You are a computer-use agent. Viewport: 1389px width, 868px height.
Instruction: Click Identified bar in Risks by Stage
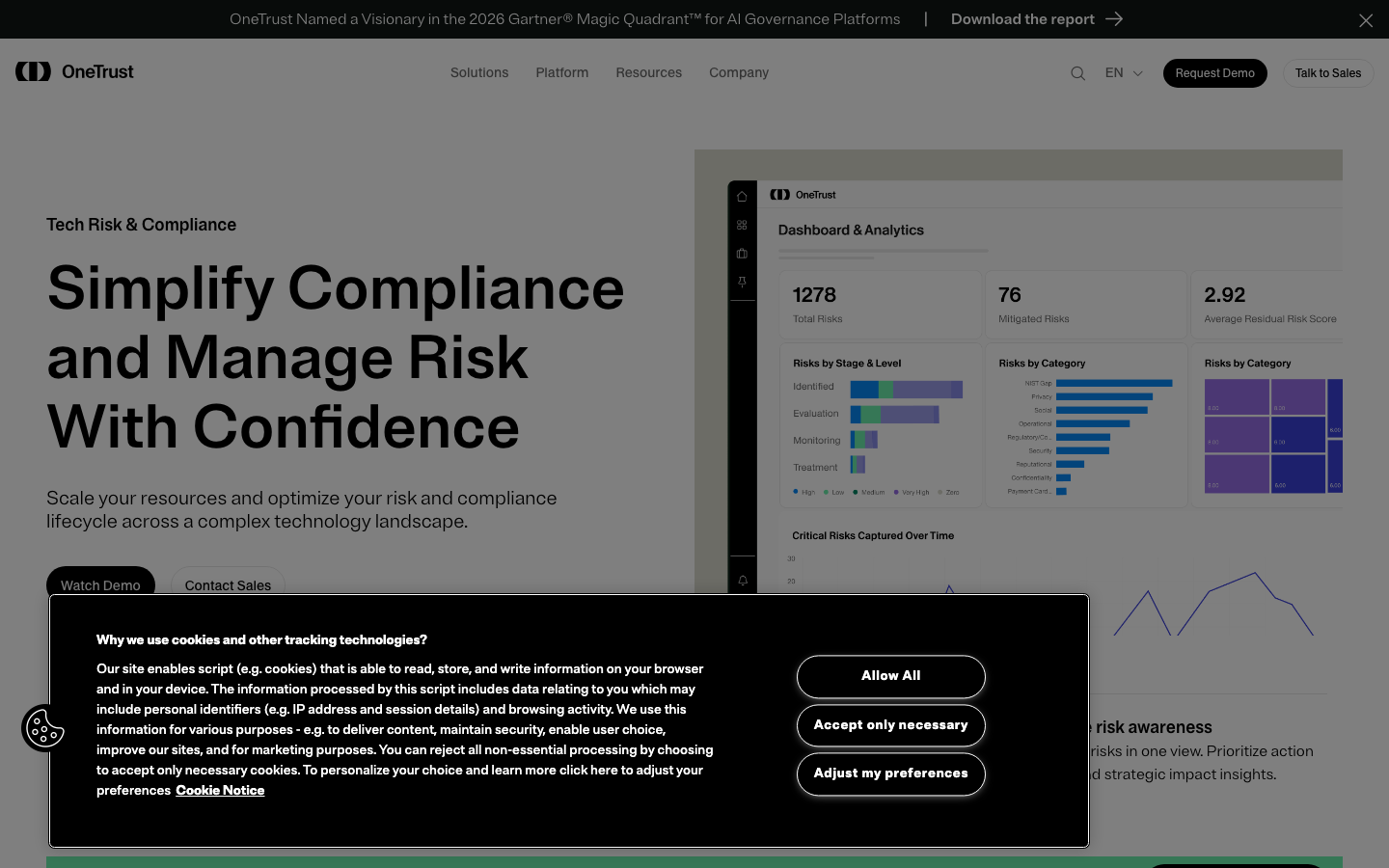pos(906,390)
